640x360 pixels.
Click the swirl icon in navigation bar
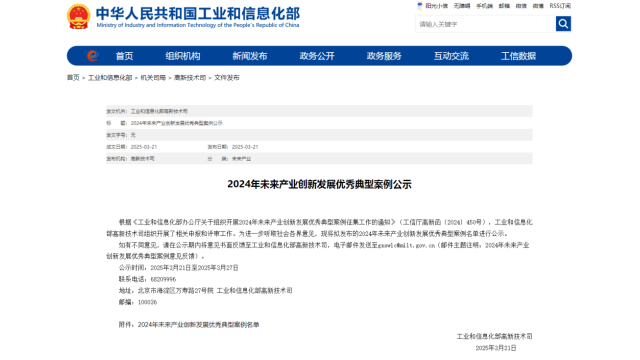(93, 56)
